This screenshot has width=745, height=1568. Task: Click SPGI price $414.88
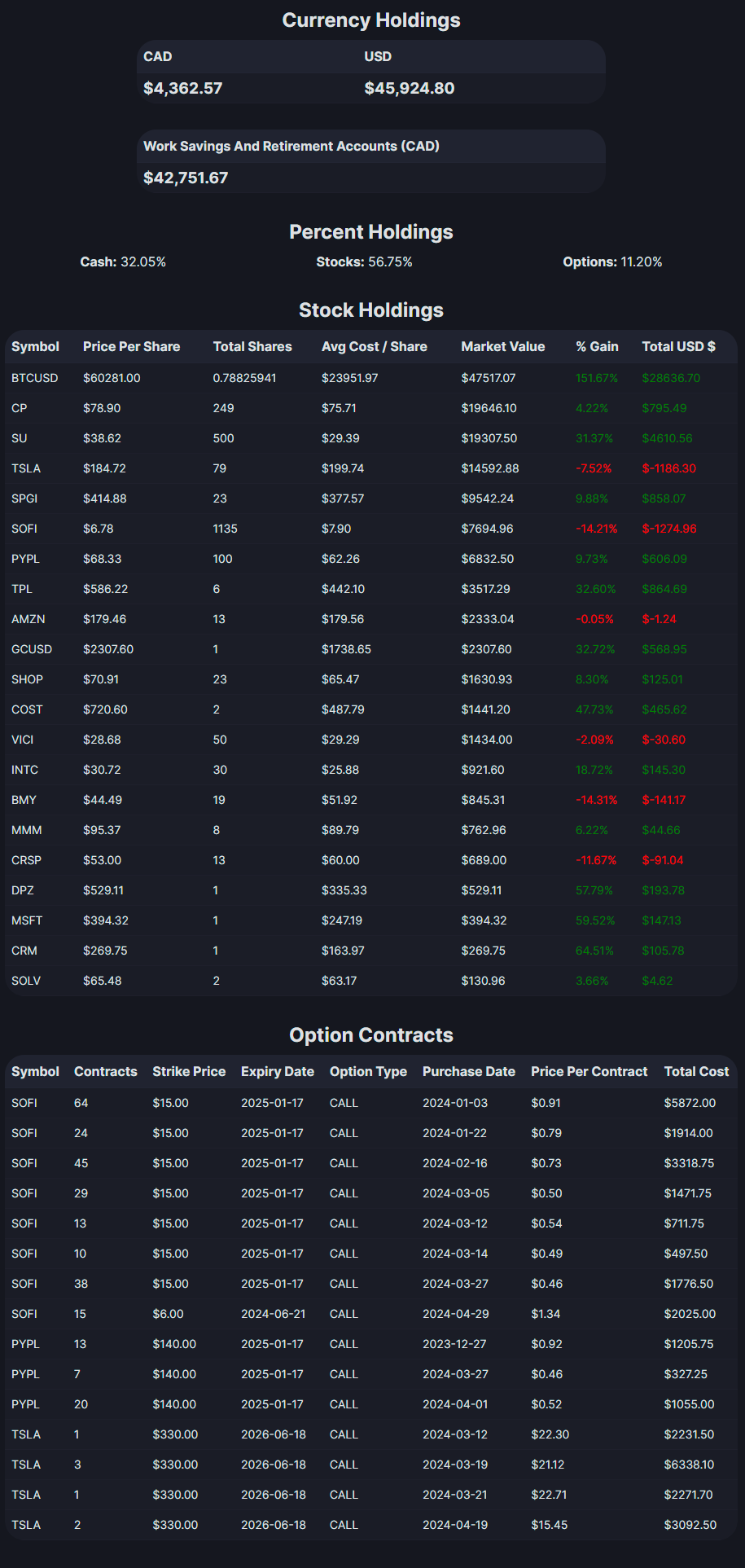pyautogui.click(x=105, y=499)
